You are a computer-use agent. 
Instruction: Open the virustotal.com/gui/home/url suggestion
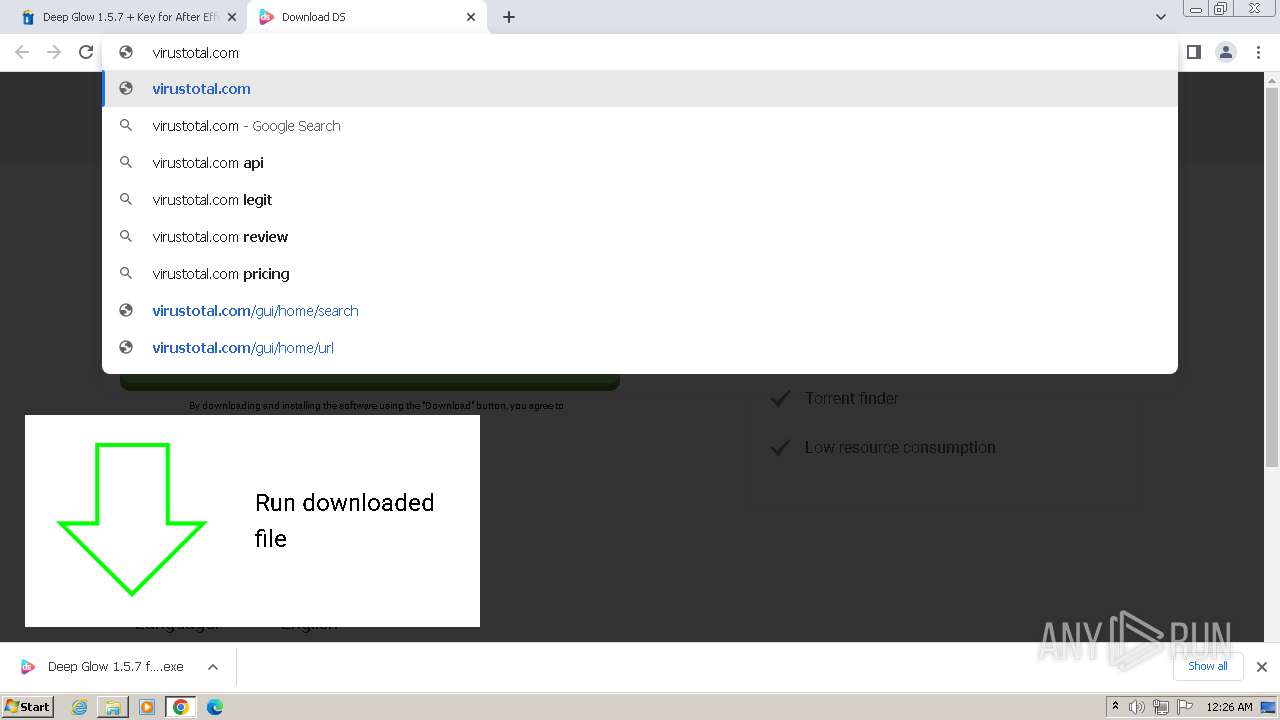click(x=640, y=348)
